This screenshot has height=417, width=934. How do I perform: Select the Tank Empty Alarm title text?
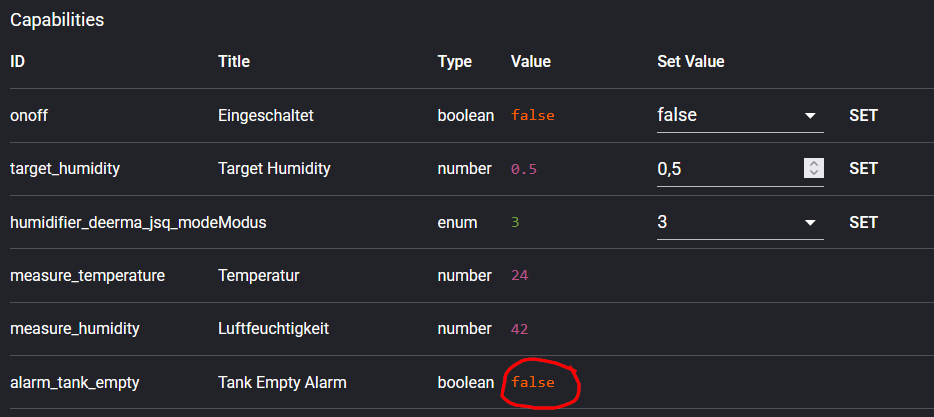pyautogui.click(x=282, y=382)
